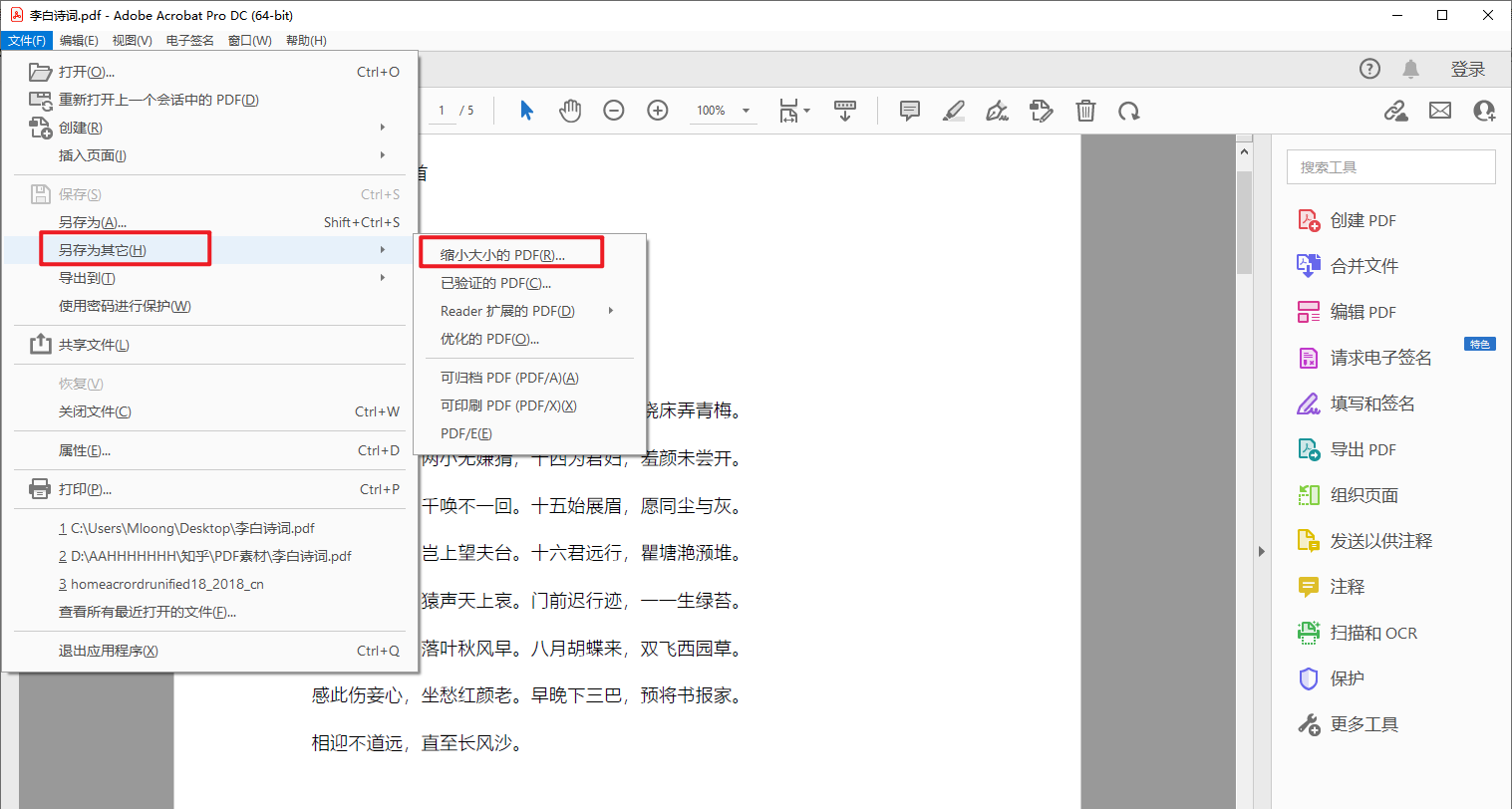Click the zoom out minus icon
The width and height of the screenshot is (1512, 809).
(x=614, y=111)
